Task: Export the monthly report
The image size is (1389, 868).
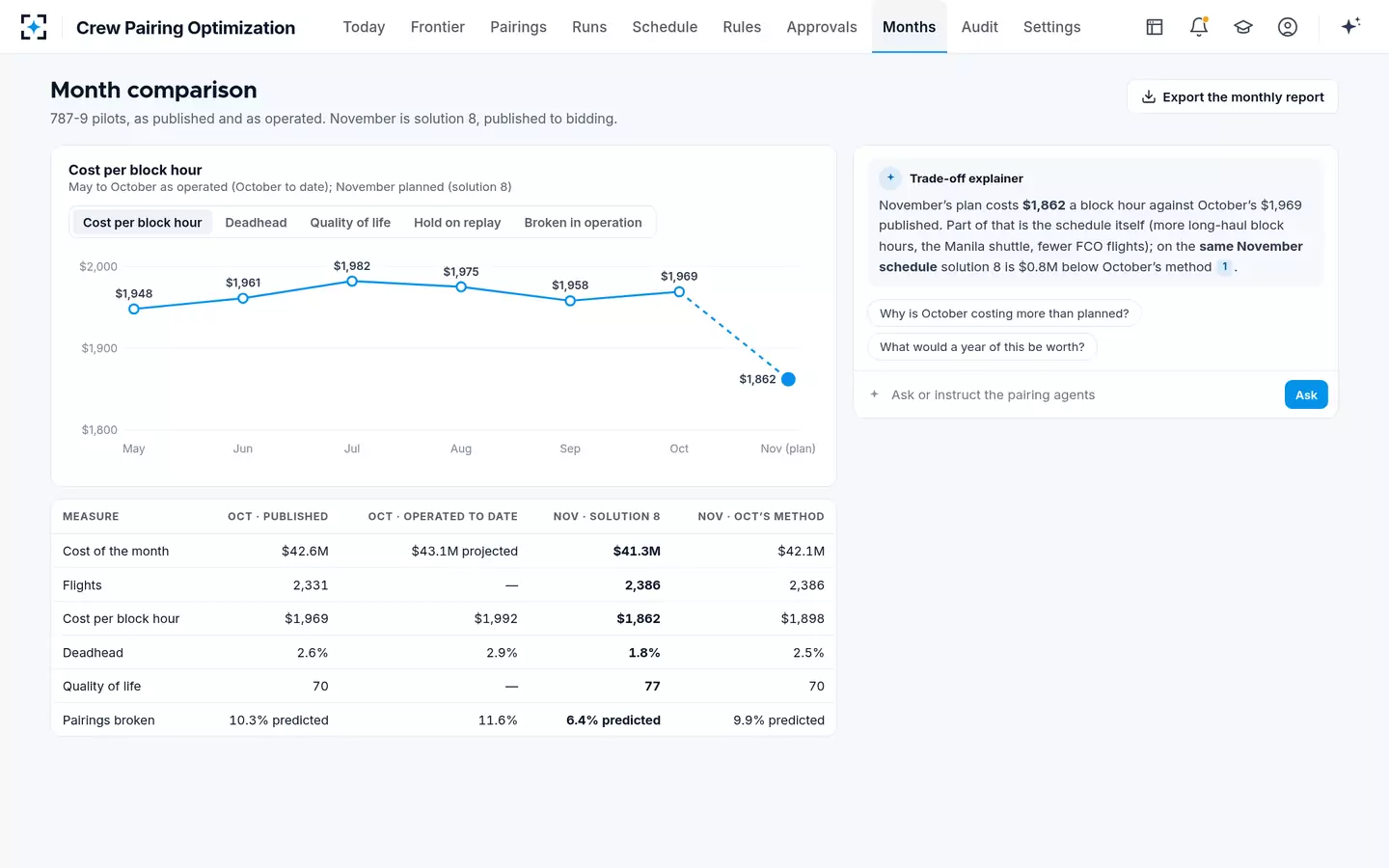Action: pos(1232,96)
